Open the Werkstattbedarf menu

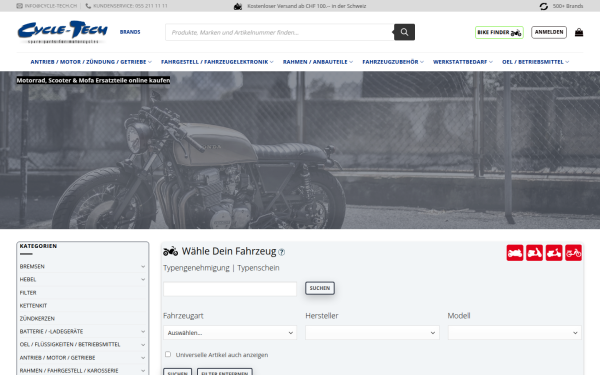pos(463,62)
